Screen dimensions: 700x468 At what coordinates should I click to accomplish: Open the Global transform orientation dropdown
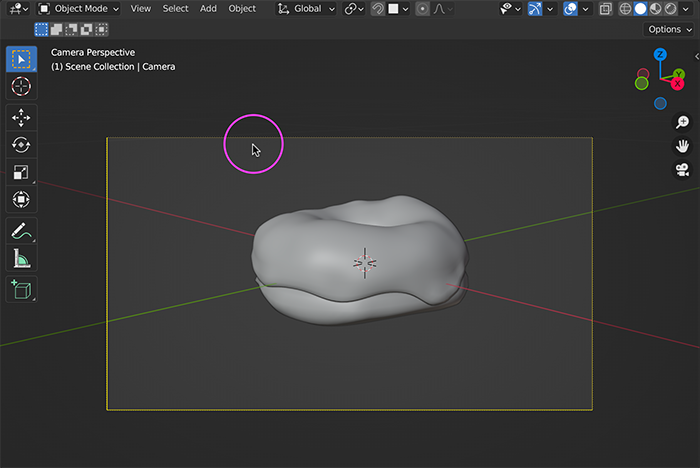pyautogui.click(x=306, y=9)
